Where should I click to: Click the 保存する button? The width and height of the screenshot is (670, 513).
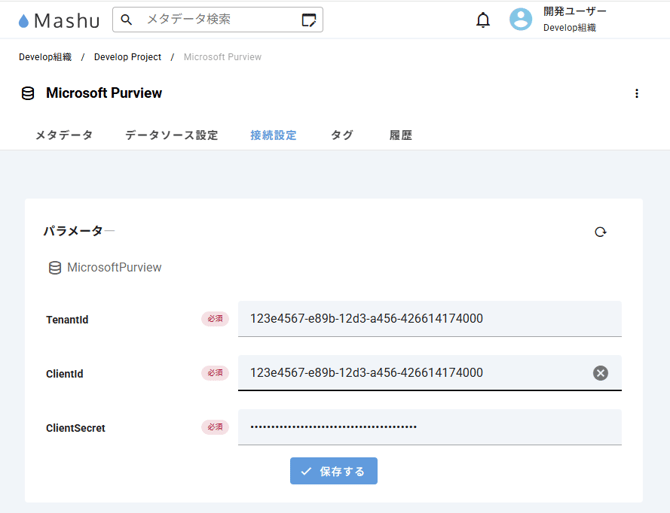pos(334,471)
